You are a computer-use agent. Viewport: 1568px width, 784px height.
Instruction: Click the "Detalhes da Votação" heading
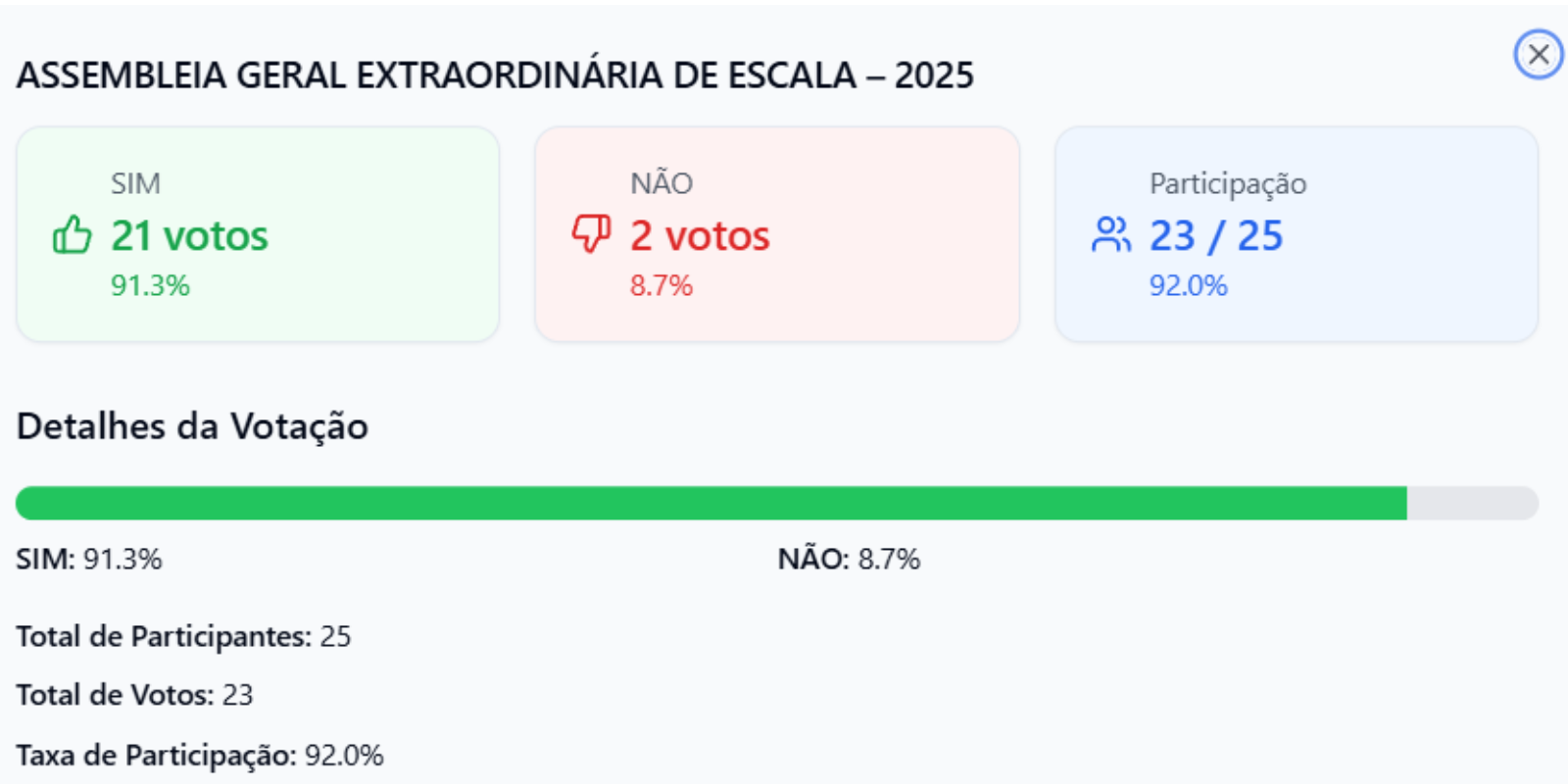[x=192, y=426]
